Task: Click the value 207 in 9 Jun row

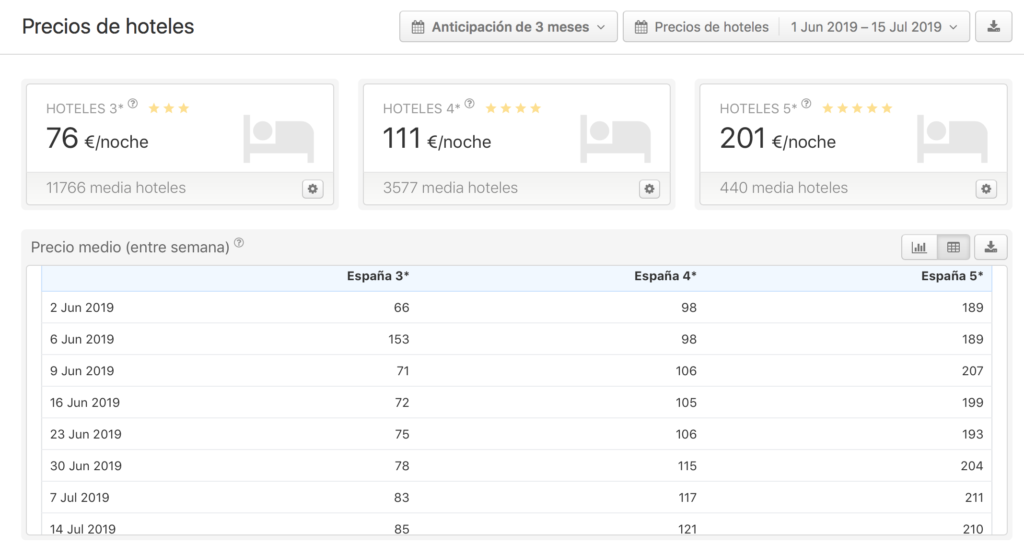Action: (x=972, y=371)
